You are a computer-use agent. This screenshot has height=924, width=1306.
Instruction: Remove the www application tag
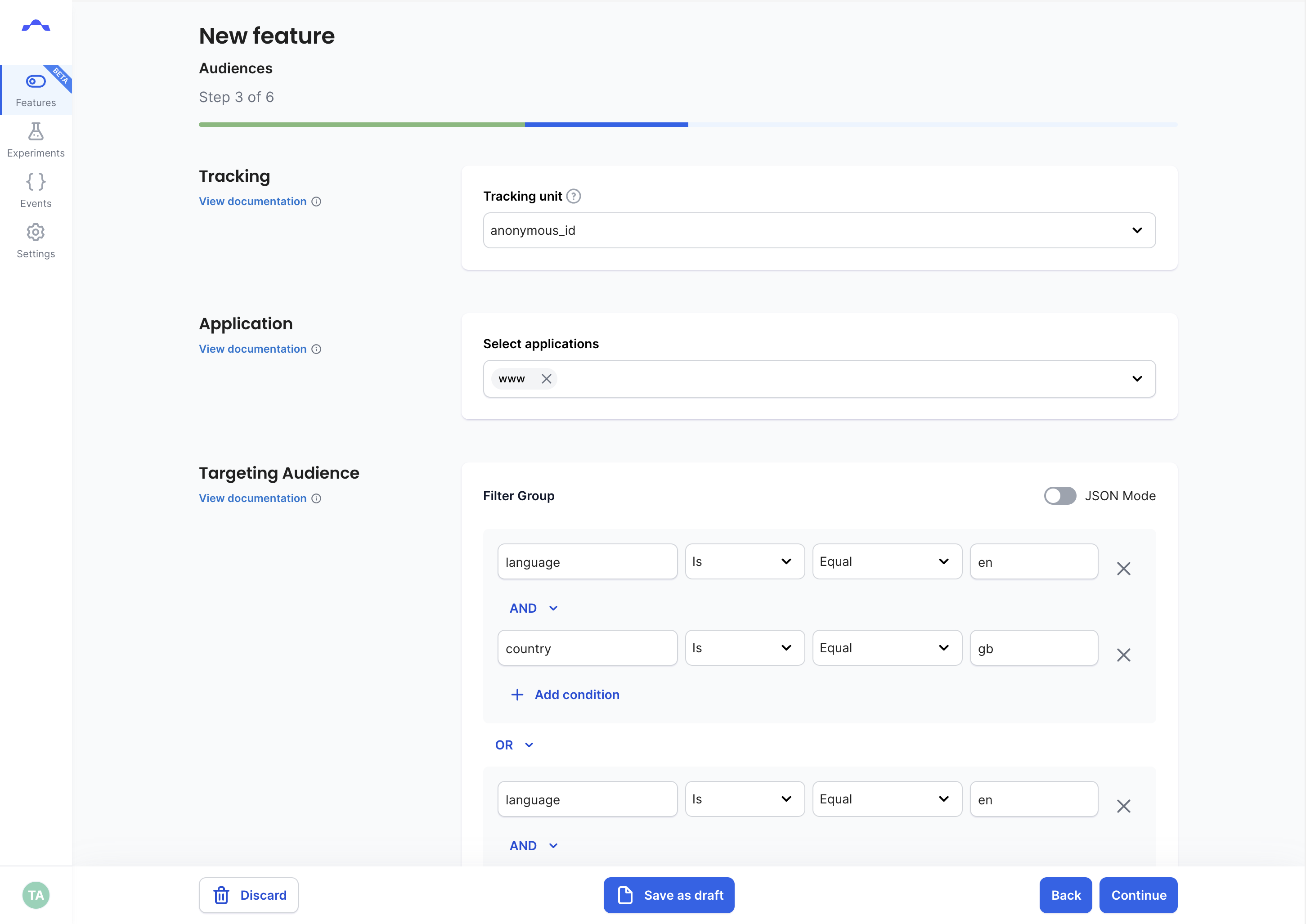click(x=546, y=379)
